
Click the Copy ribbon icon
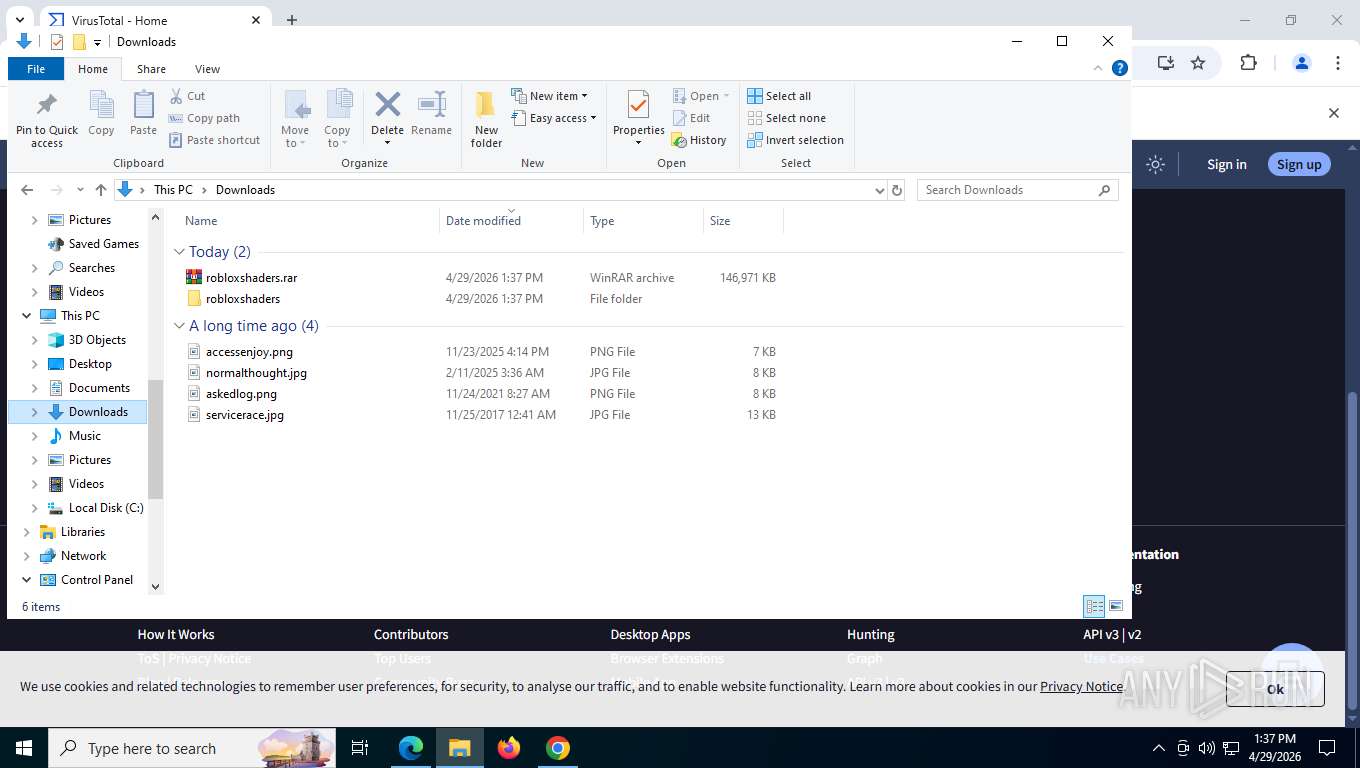click(101, 114)
